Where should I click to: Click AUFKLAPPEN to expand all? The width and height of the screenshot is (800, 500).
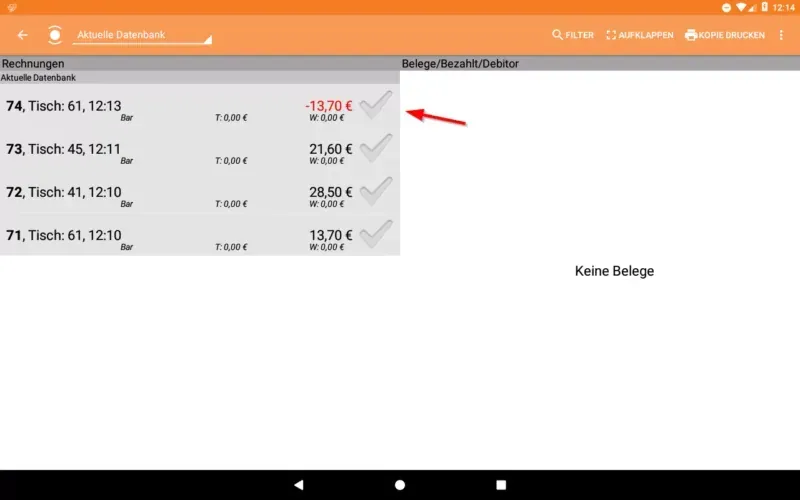[640, 35]
